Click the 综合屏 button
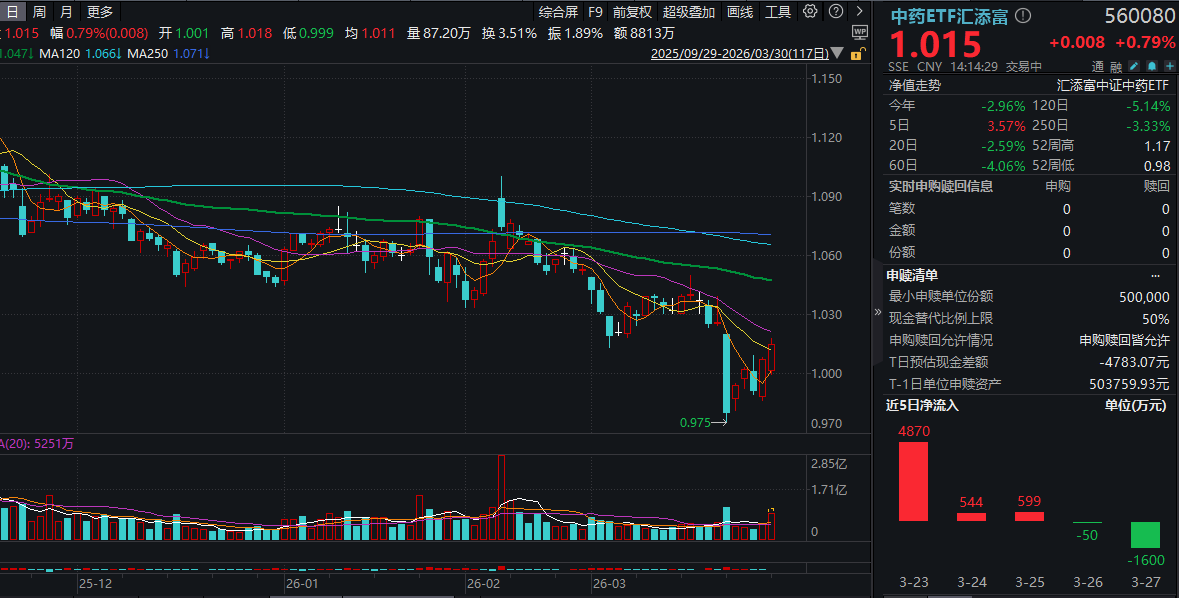 [x=558, y=12]
